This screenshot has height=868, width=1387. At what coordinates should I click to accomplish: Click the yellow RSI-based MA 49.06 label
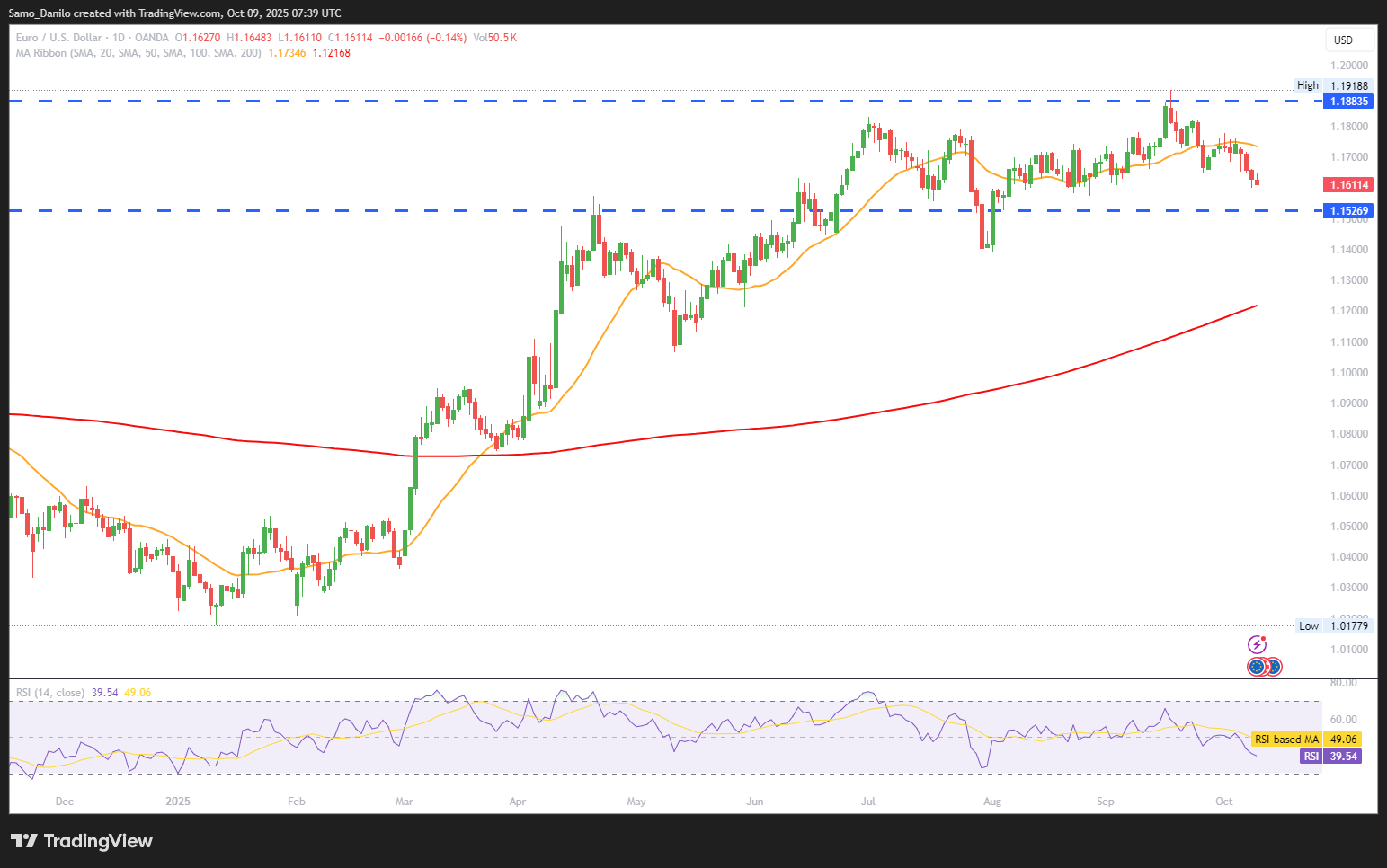1305,740
